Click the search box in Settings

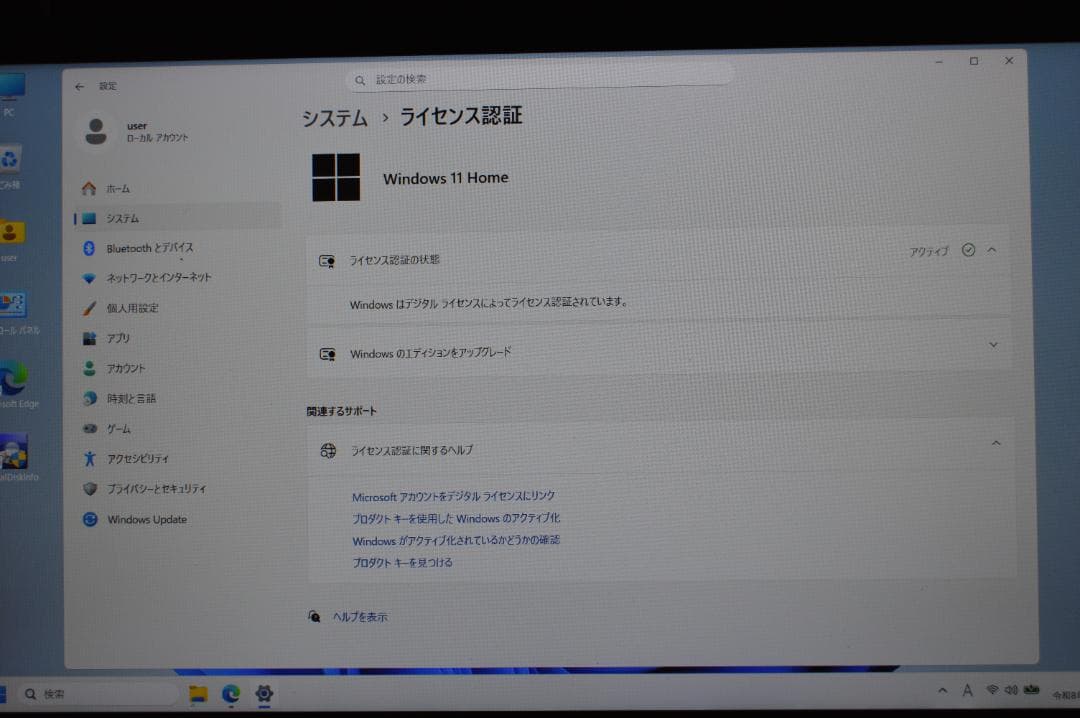[x=539, y=79]
